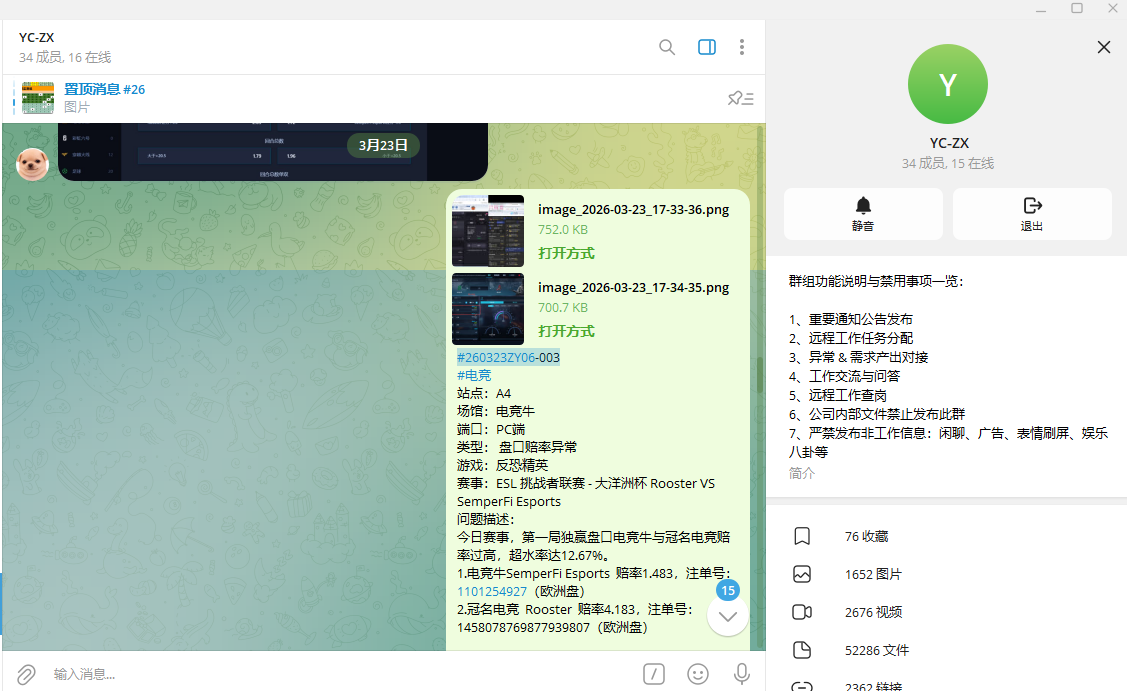Click hashtag #260323ZY06-003
This screenshot has width=1127, height=691.
[508, 357]
